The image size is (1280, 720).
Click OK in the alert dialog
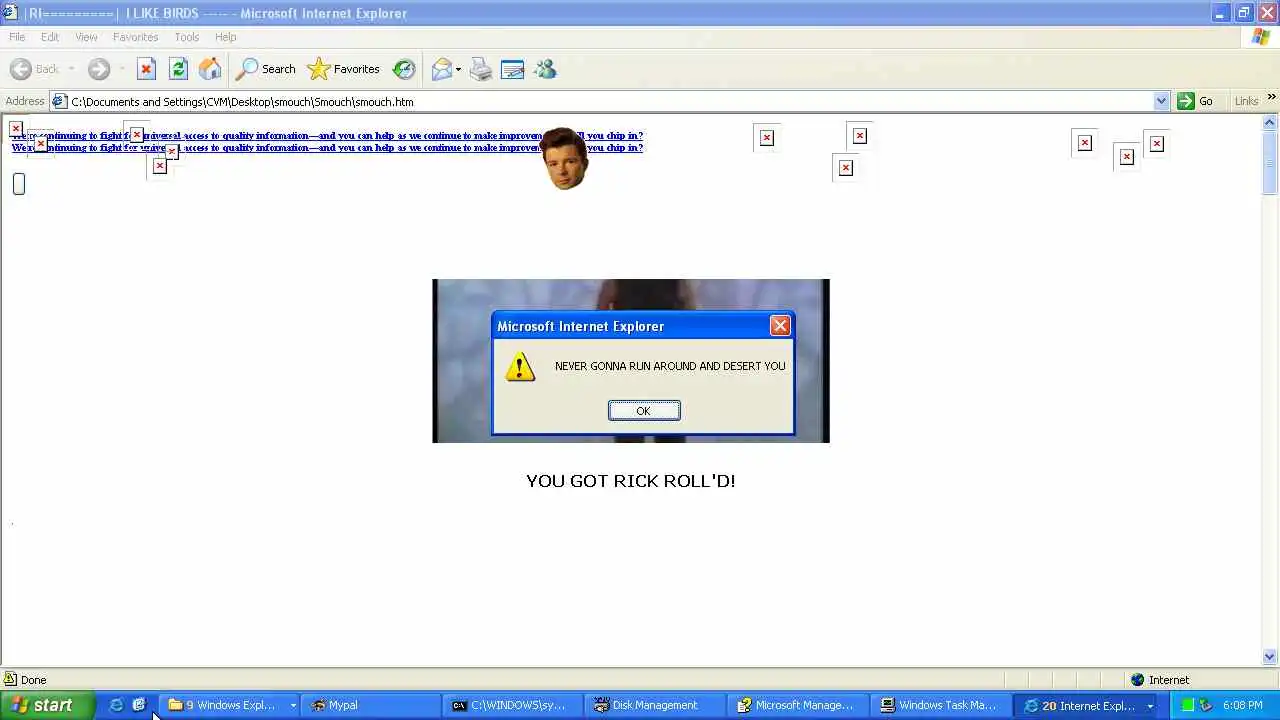tap(644, 411)
